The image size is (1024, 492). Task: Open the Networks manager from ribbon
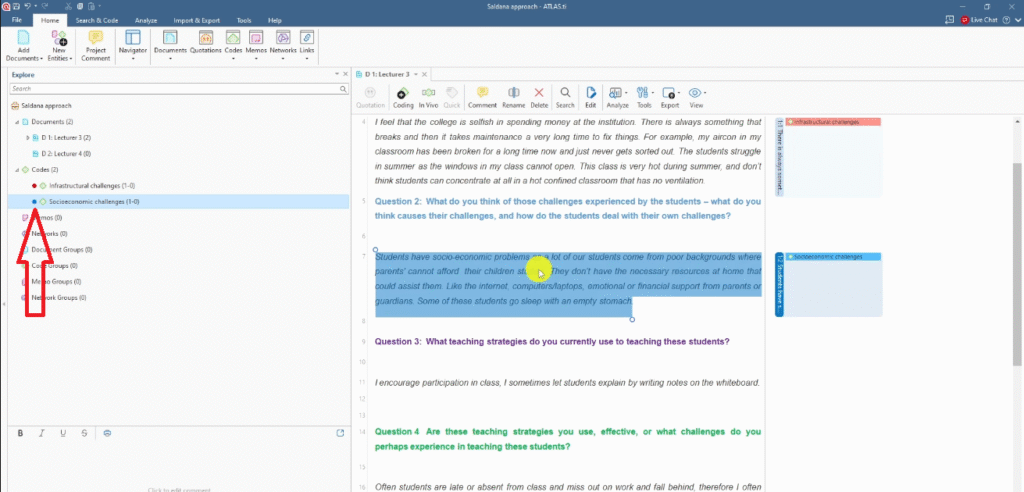pyautogui.click(x=283, y=45)
